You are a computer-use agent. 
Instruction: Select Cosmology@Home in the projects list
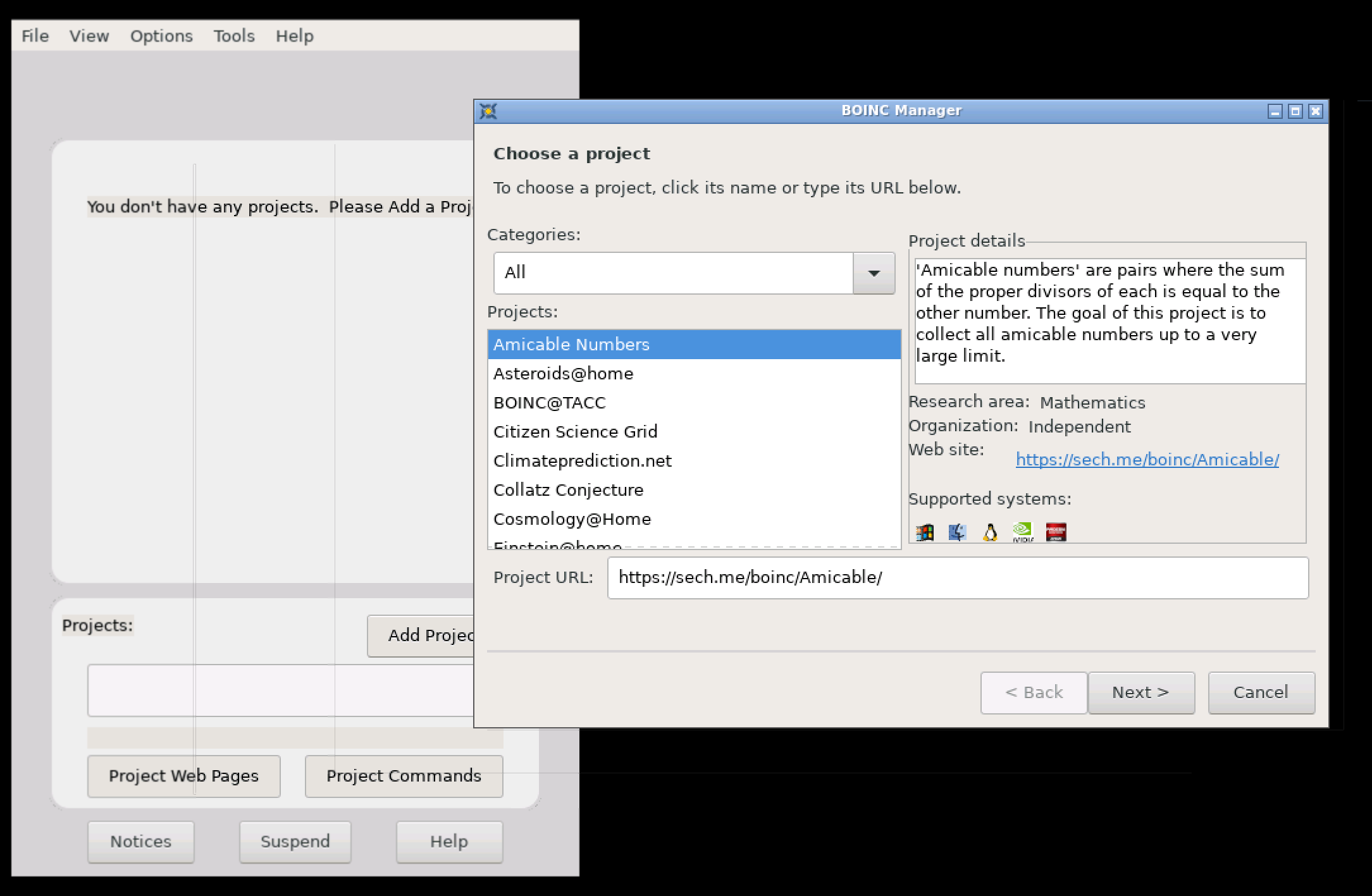(694, 519)
